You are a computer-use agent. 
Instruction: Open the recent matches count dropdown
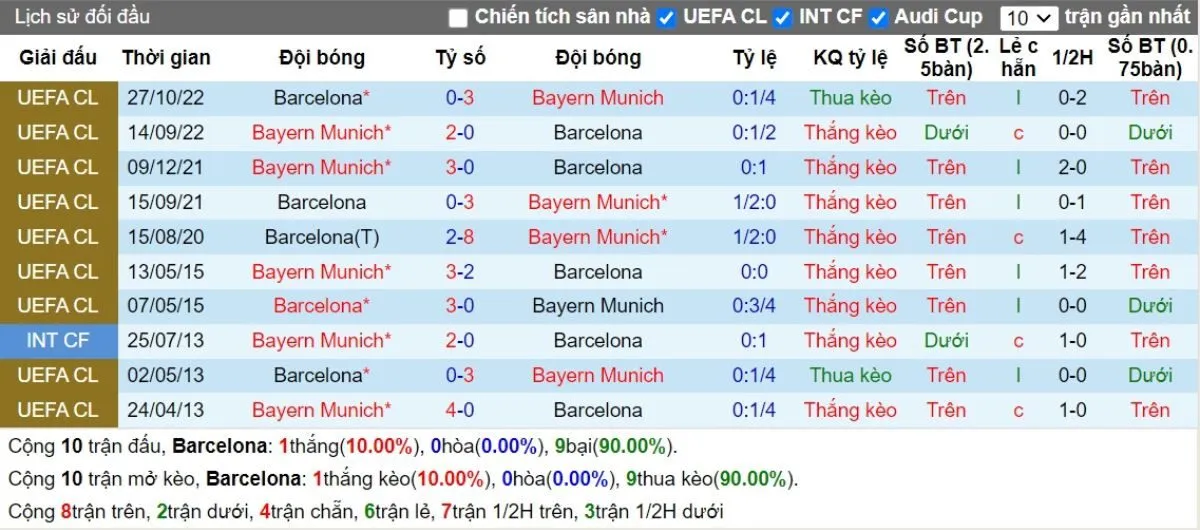pyautogui.click(x=1028, y=18)
